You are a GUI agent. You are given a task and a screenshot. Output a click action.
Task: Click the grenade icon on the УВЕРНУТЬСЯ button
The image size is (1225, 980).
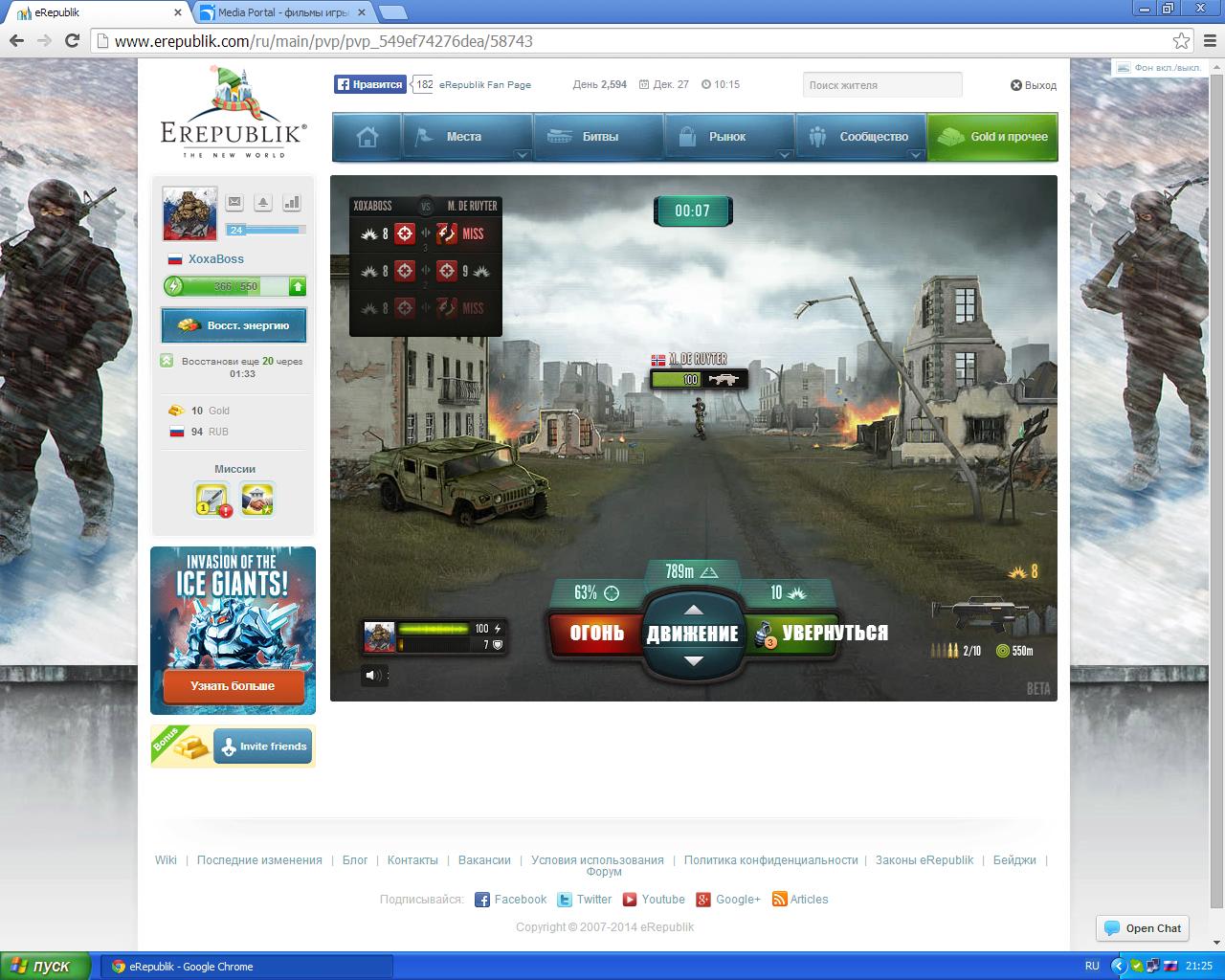(764, 634)
